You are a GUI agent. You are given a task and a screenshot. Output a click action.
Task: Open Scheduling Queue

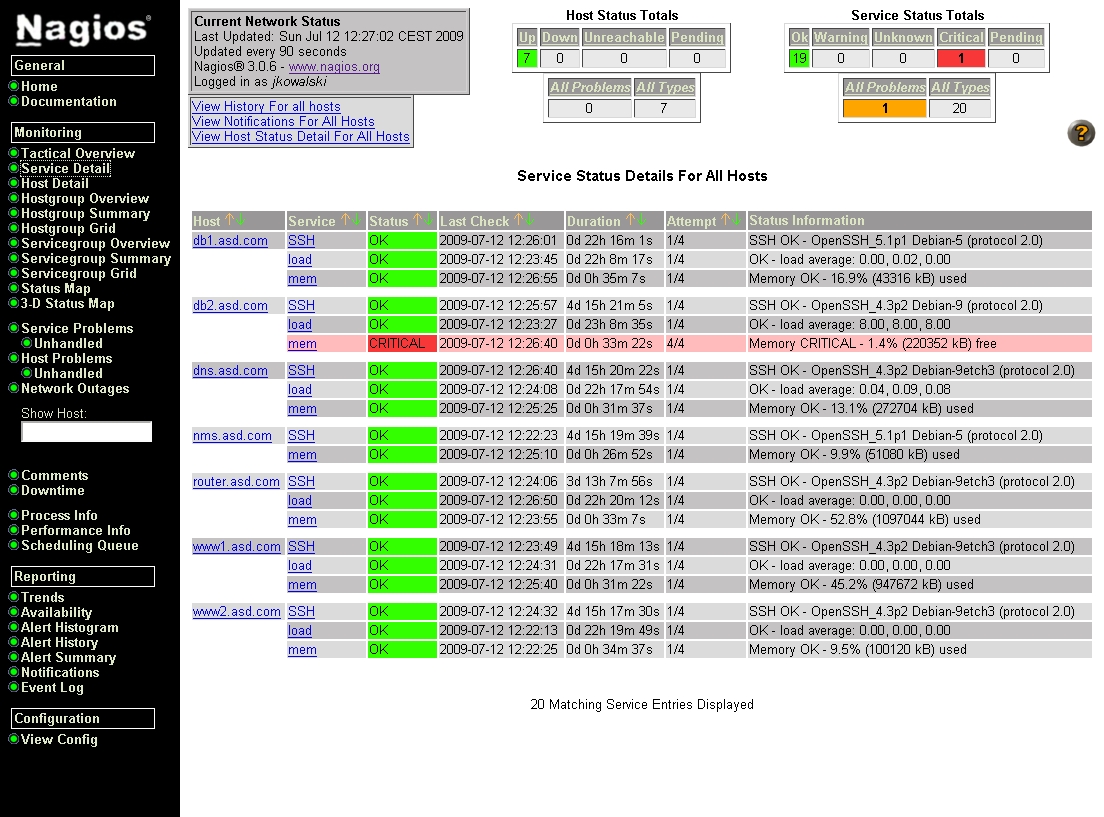80,545
